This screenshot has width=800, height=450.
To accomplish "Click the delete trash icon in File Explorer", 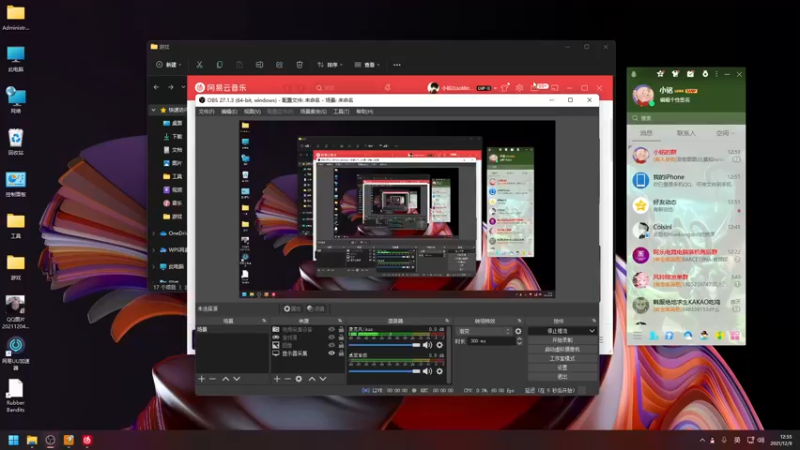I will pos(299,65).
